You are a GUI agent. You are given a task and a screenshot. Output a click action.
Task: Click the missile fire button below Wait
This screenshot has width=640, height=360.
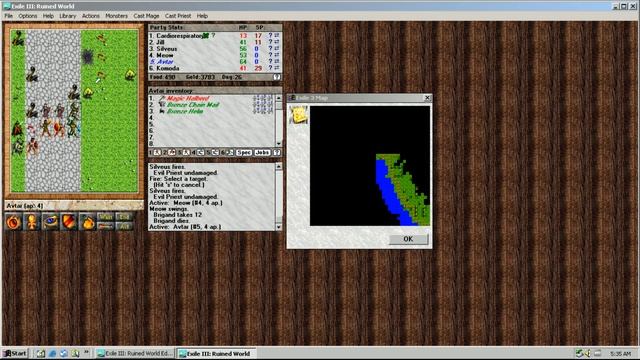pos(106,227)
